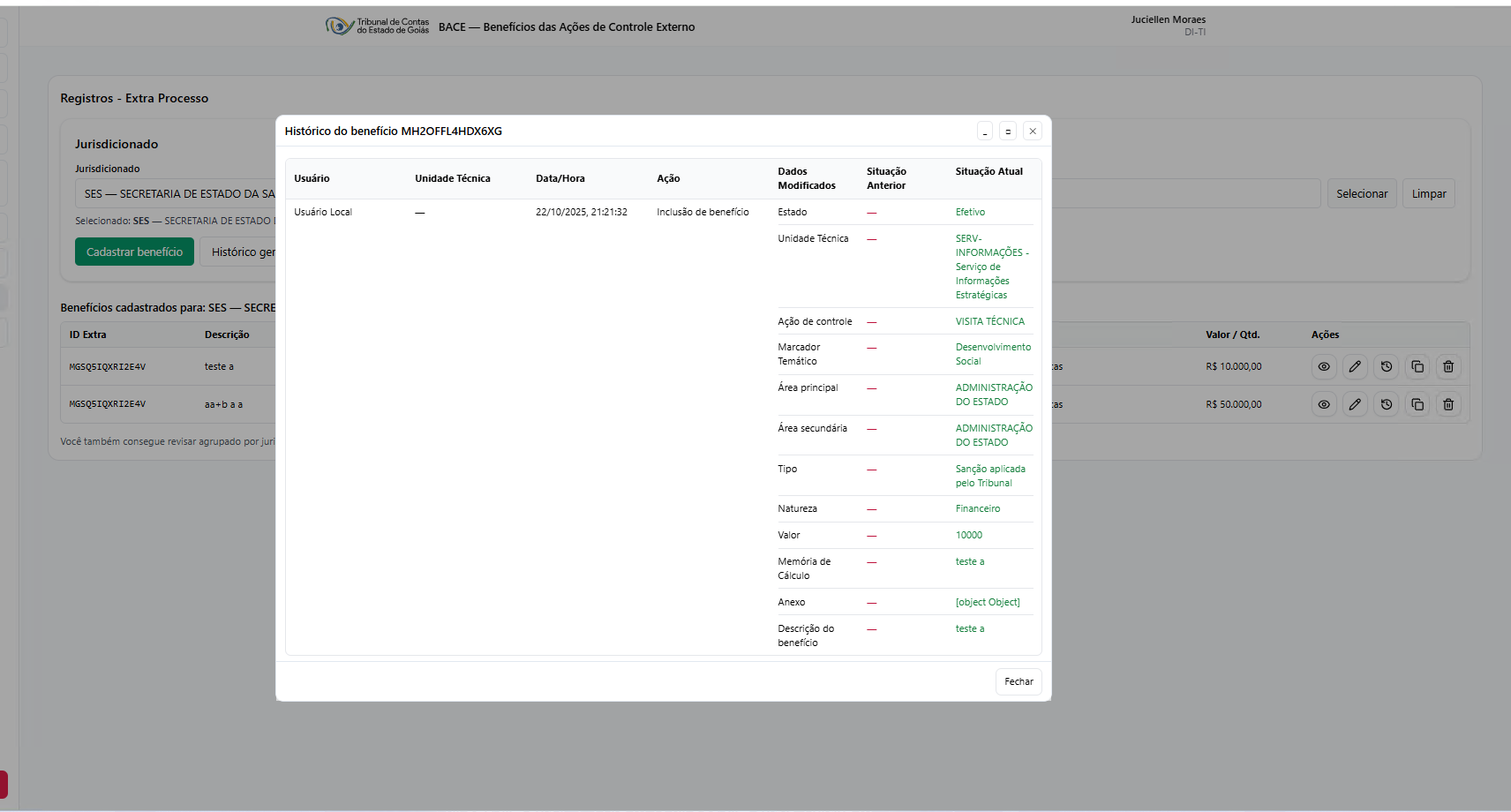The height and width of the screenshot is (812, 1511).
Task: Delete the R$ 10.000,00 benefit
Action: click(1448, 366)
